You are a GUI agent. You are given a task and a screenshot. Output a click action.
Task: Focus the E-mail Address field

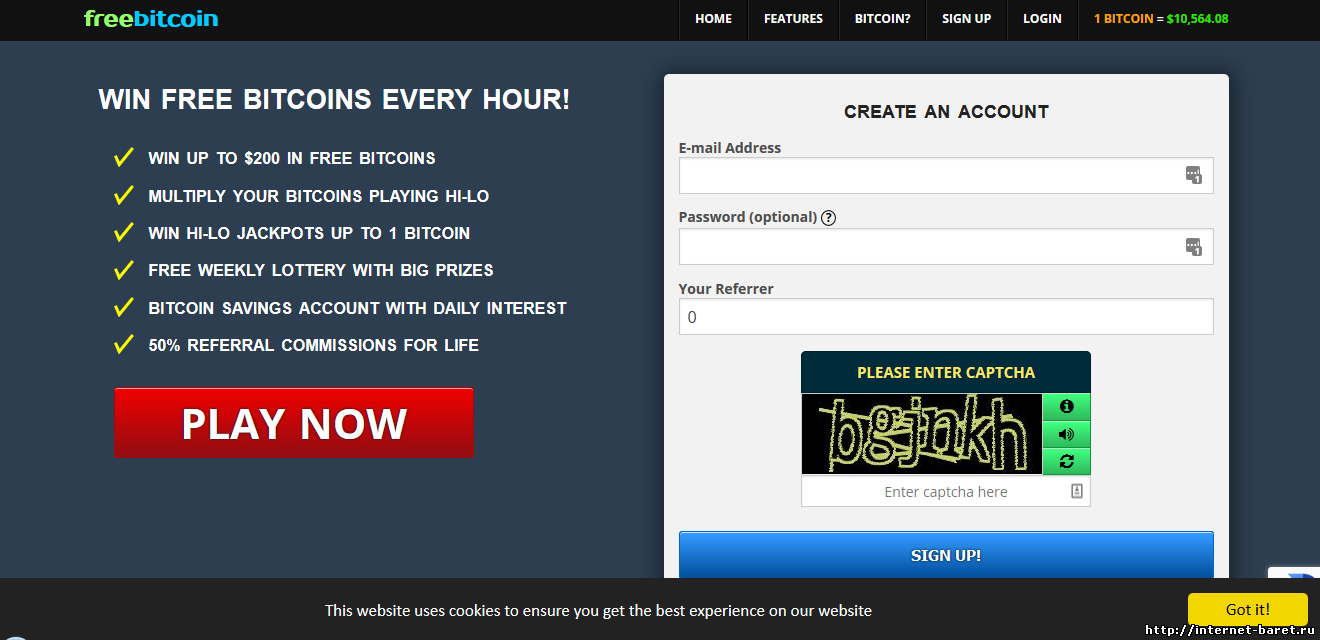pos(925,176)
